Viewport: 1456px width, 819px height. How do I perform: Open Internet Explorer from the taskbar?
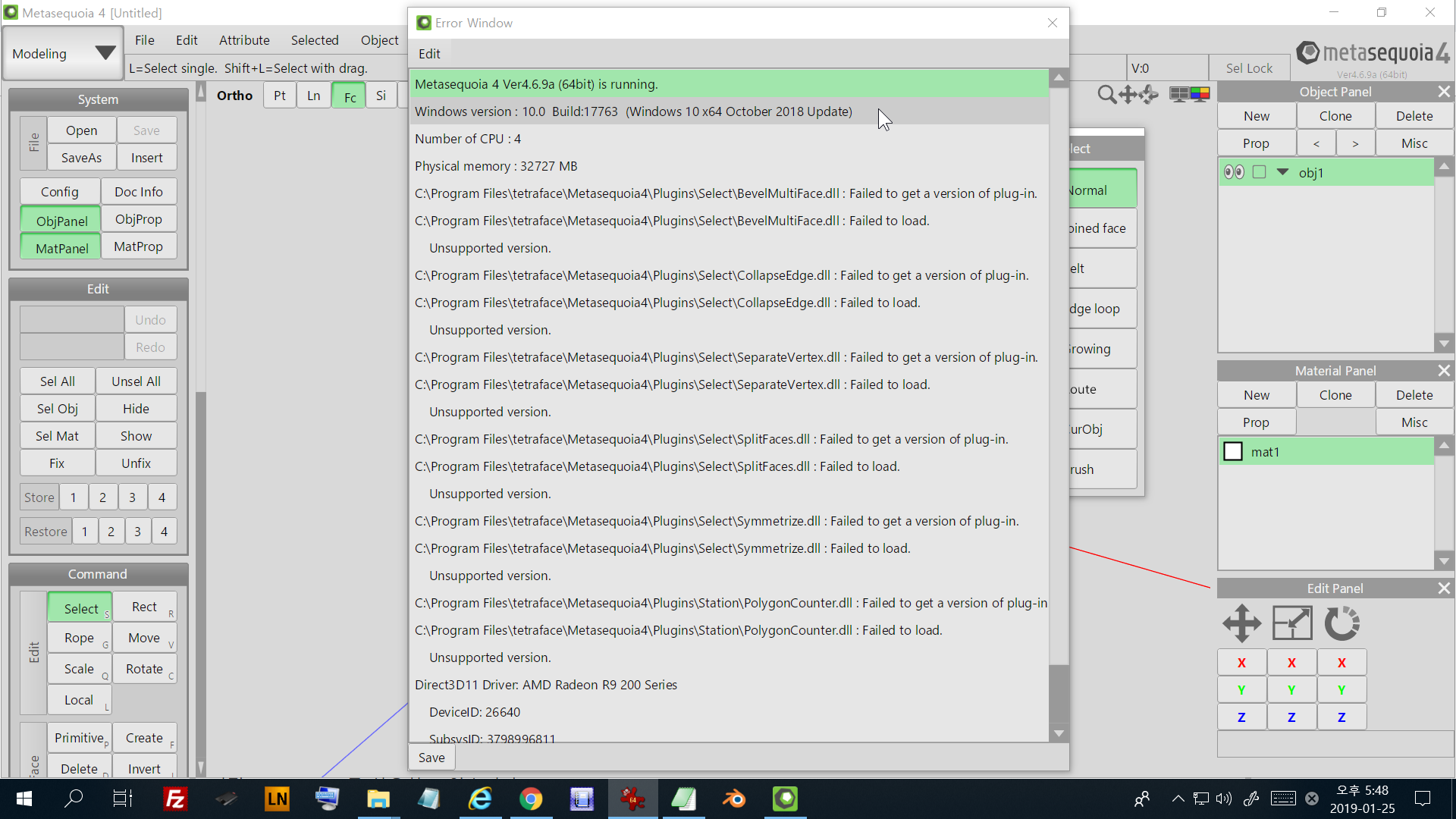[x=480, y=799]
